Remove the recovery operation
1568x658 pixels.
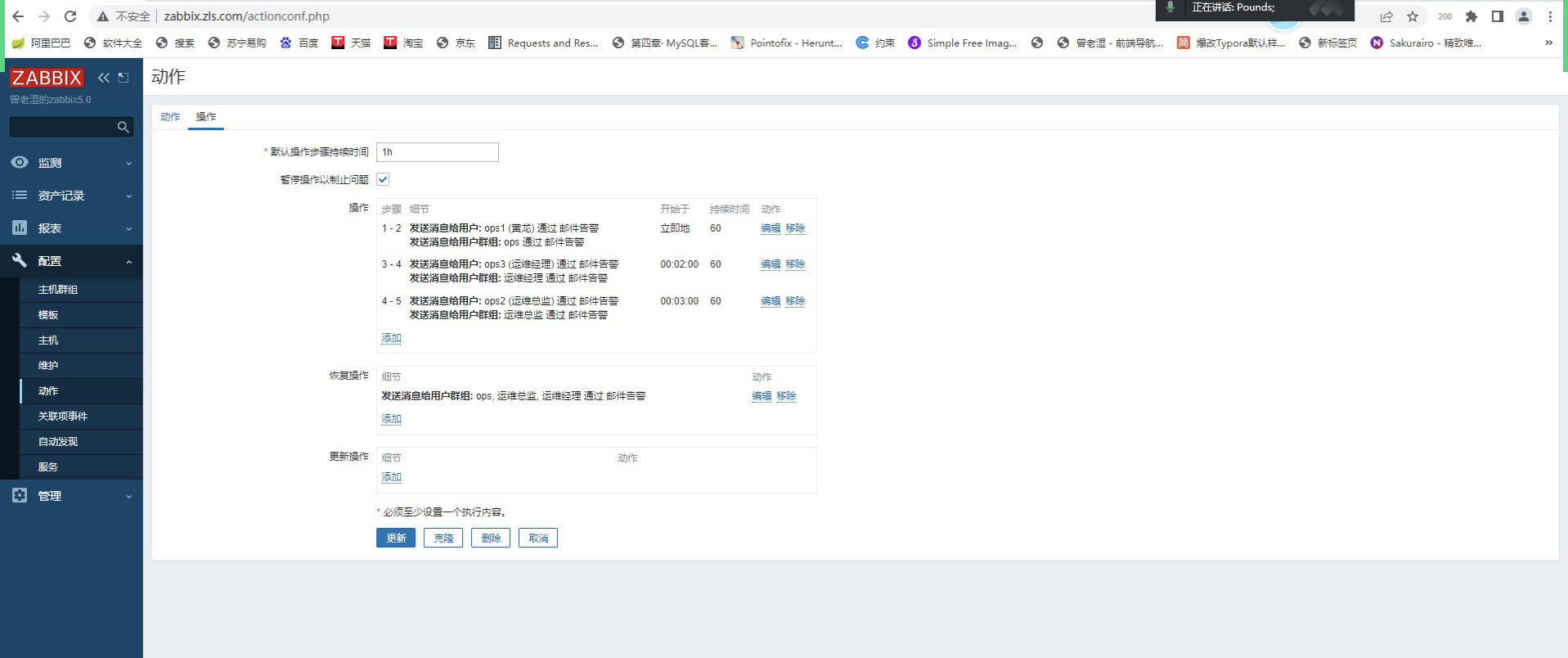(x=786, y=396)
